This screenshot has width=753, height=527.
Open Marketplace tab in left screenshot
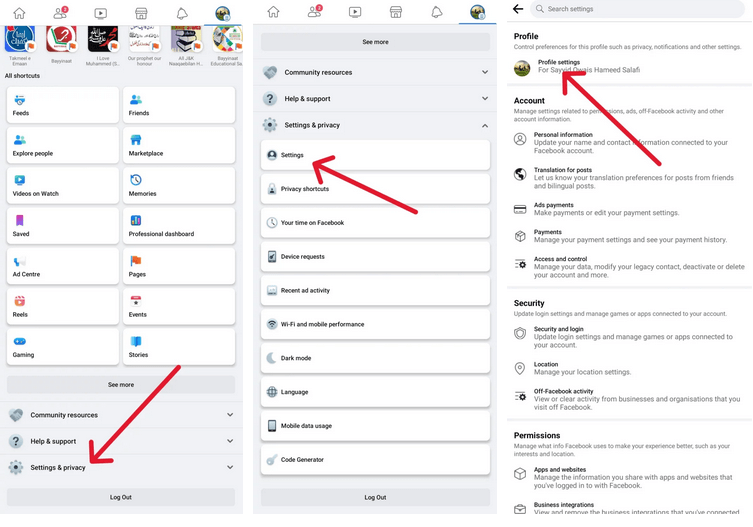pyautogui.click(x=141, y=13)
